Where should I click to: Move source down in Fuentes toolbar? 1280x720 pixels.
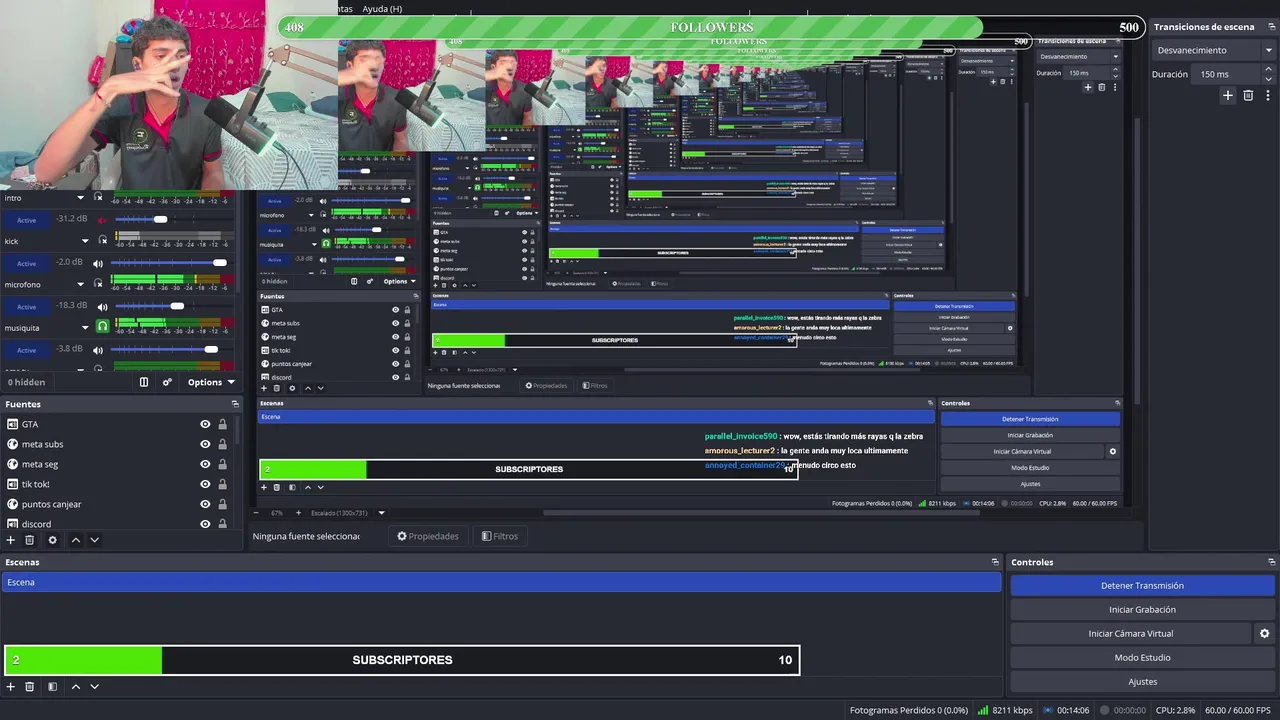click(x=94, y=540)
